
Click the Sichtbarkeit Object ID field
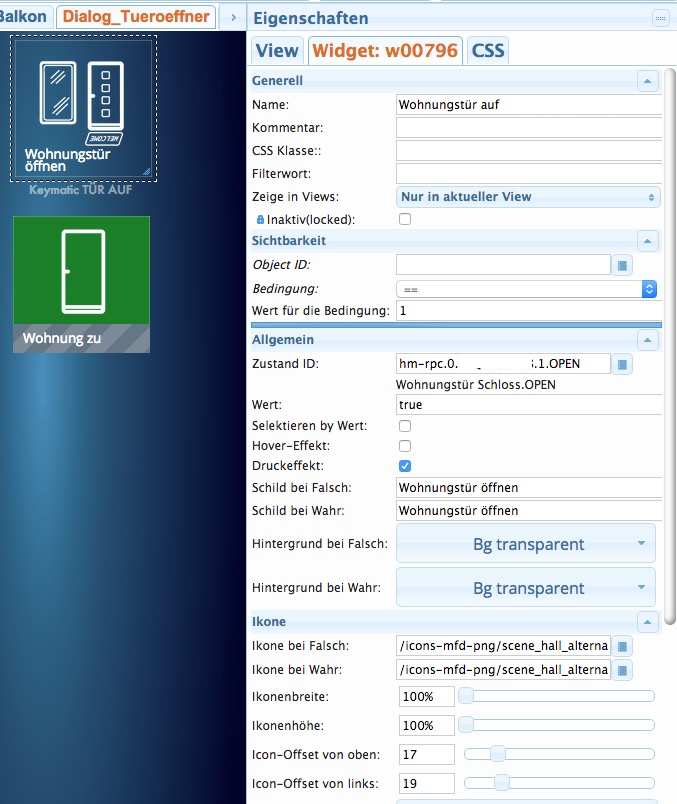[503, 265]
